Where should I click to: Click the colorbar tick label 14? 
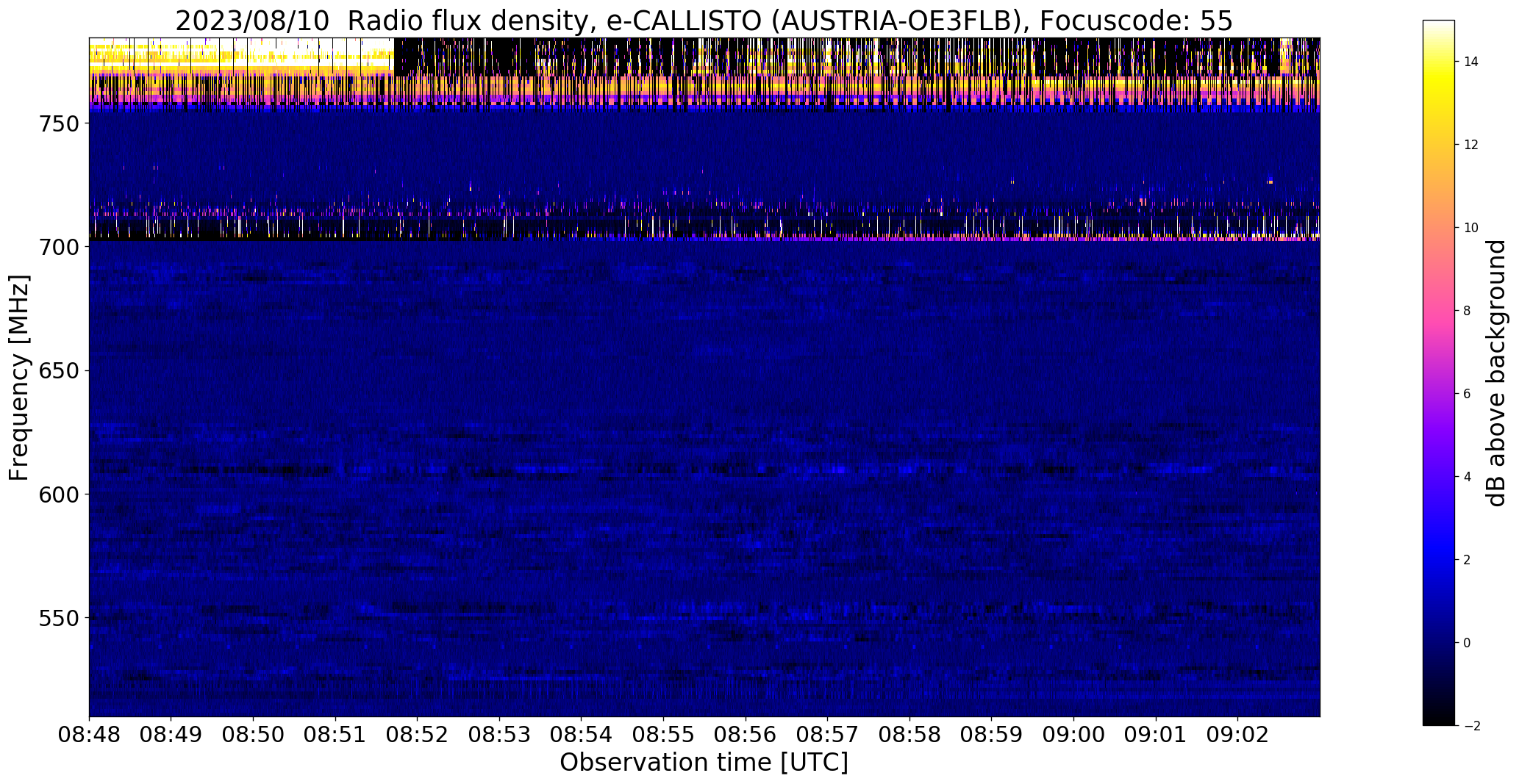click(1471, 62)
